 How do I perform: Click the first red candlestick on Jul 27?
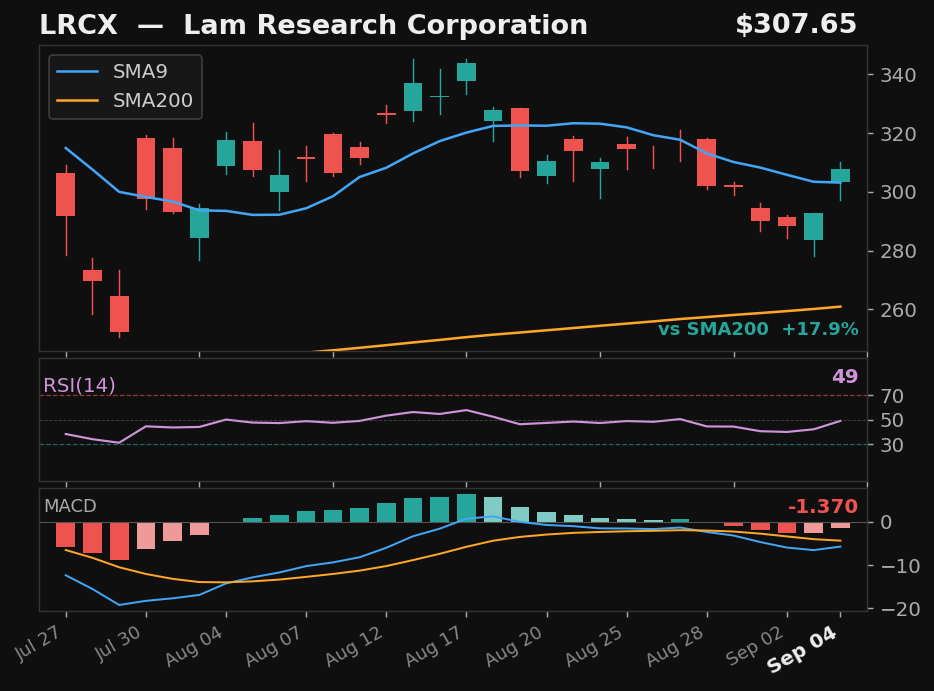click(x=66, y=194)
